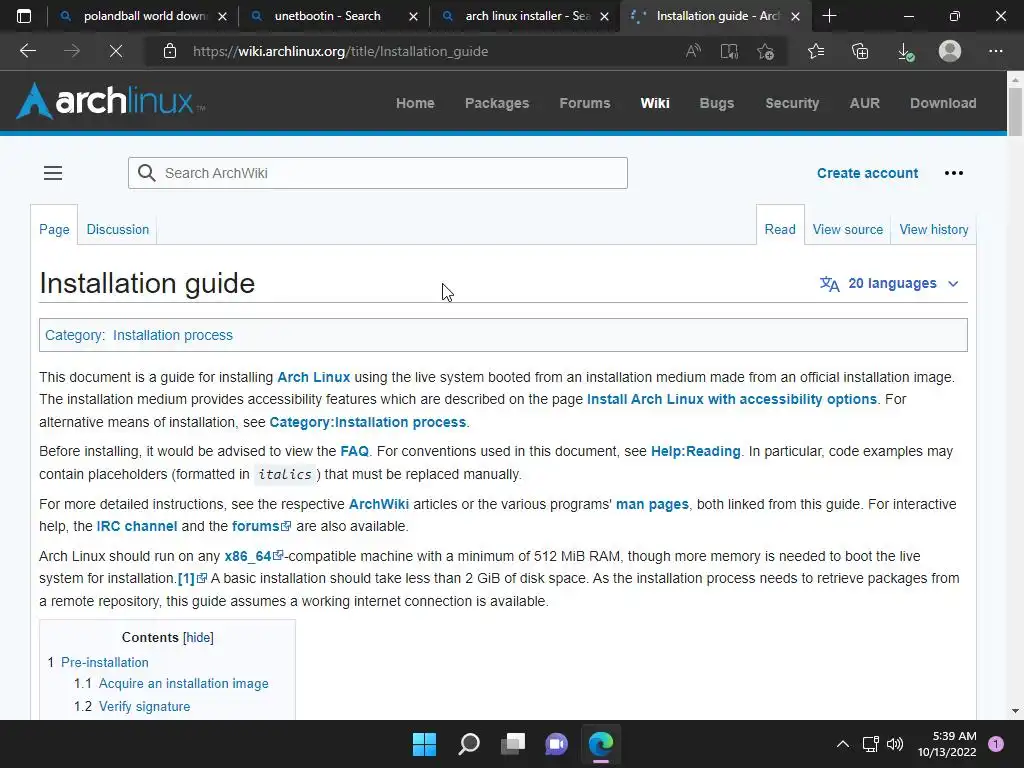Open the FAQ link
The height and width of the screenshot is (768, 1024).
355,451
